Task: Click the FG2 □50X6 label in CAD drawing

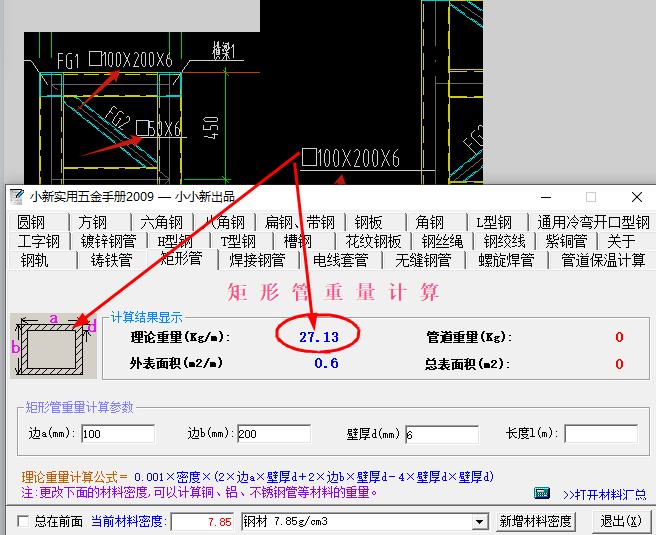Action: [143, 123]
